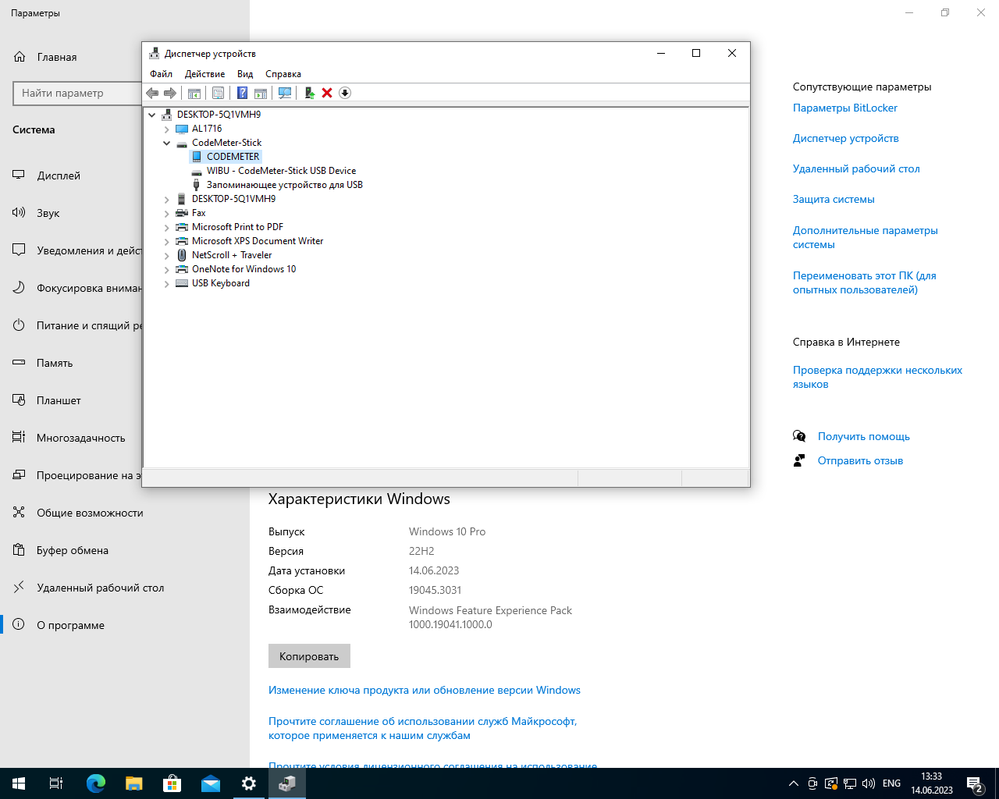Open the Действие menu
The height and width of the screenshot is (799, 999).
205,74
